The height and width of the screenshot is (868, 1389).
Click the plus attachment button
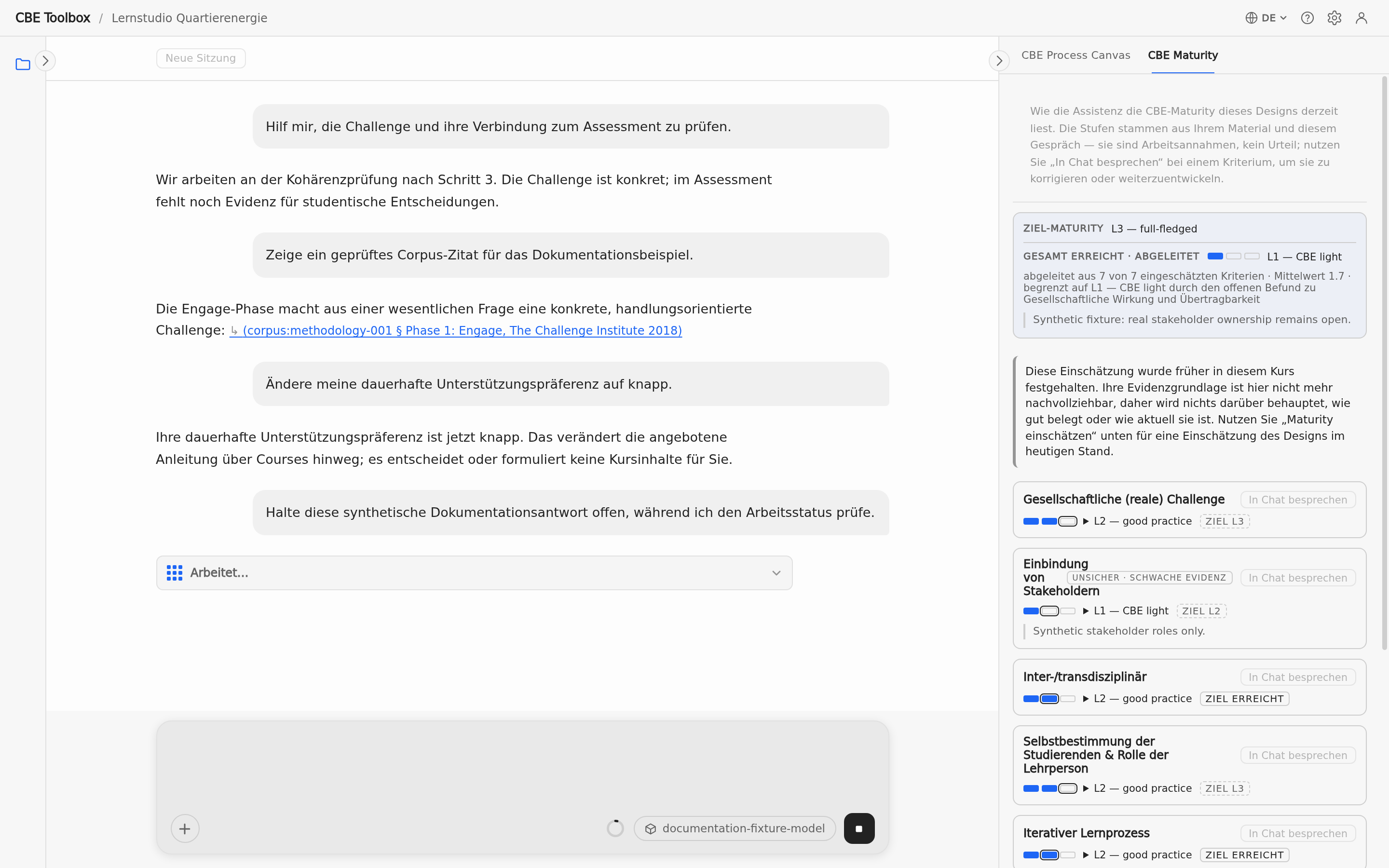click(x=185, y=828)
